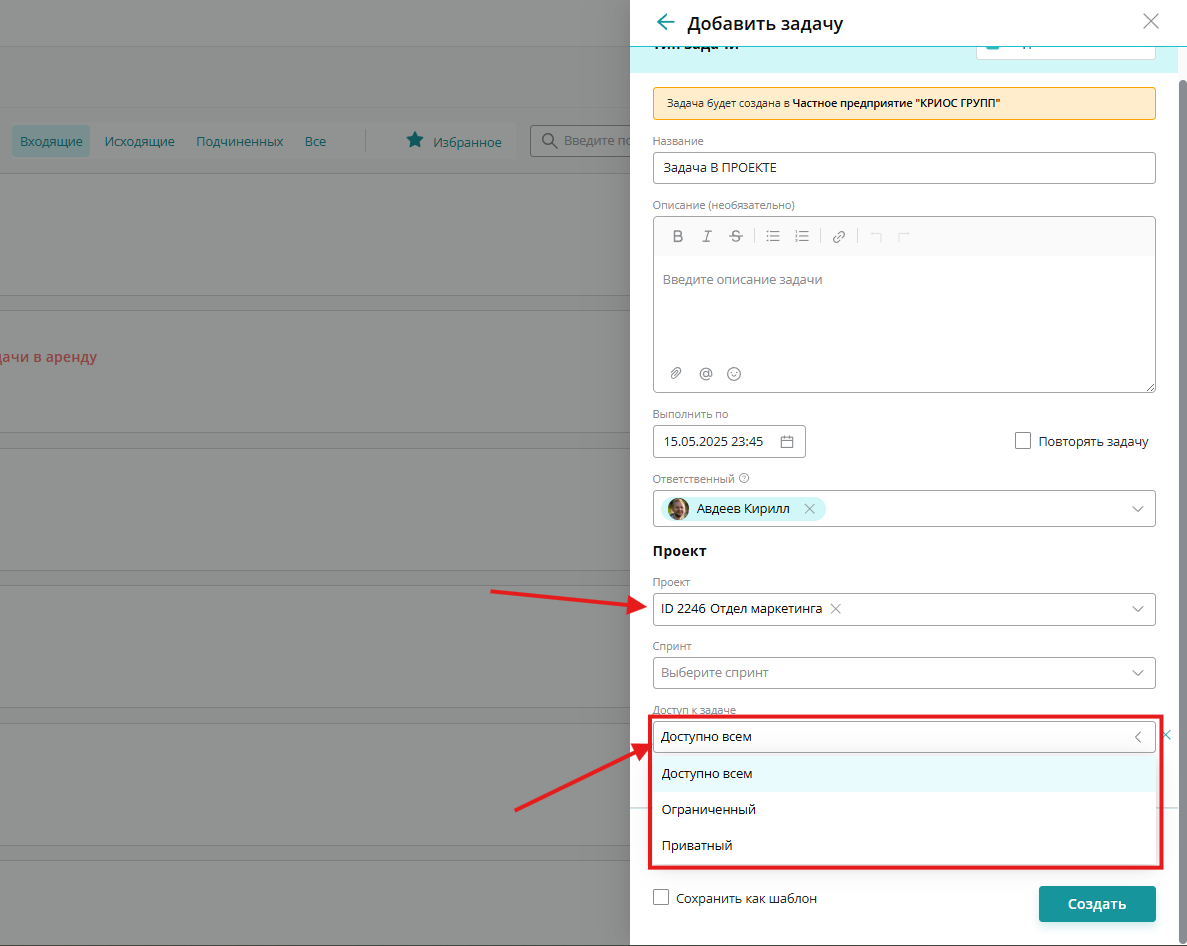
Task: Insert bulleted list in description
Action: [x=772, y=236]
